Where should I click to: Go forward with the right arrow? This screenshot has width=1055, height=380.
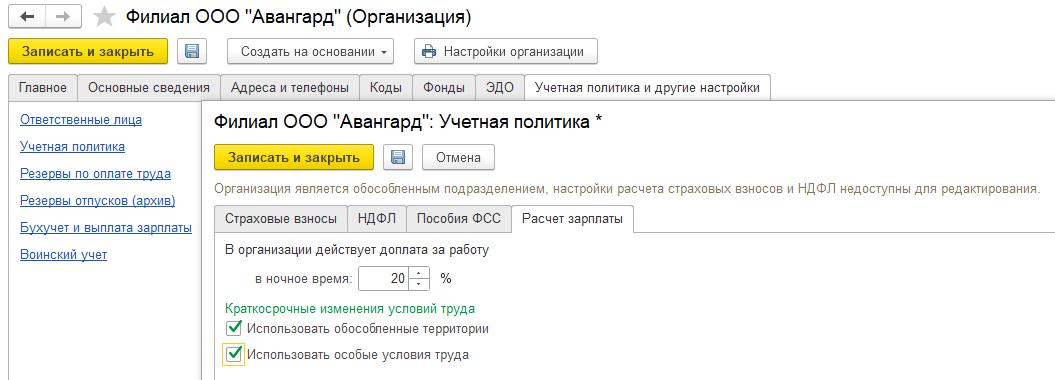pos(63,16)
